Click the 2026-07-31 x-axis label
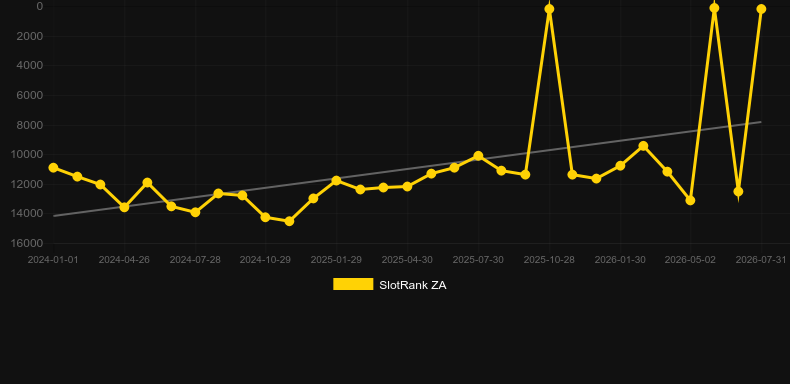This screenshot has width=790, height=384. click(761, 260)
